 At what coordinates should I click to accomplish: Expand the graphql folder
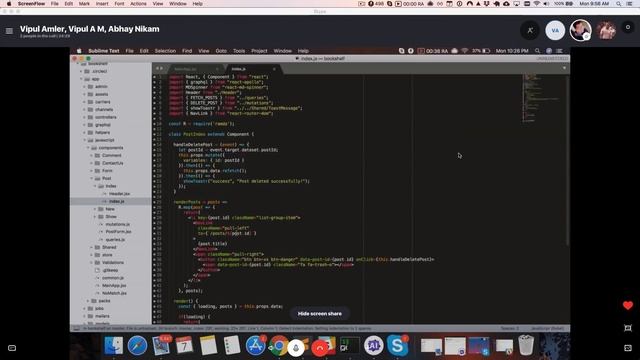click(85, 125)
